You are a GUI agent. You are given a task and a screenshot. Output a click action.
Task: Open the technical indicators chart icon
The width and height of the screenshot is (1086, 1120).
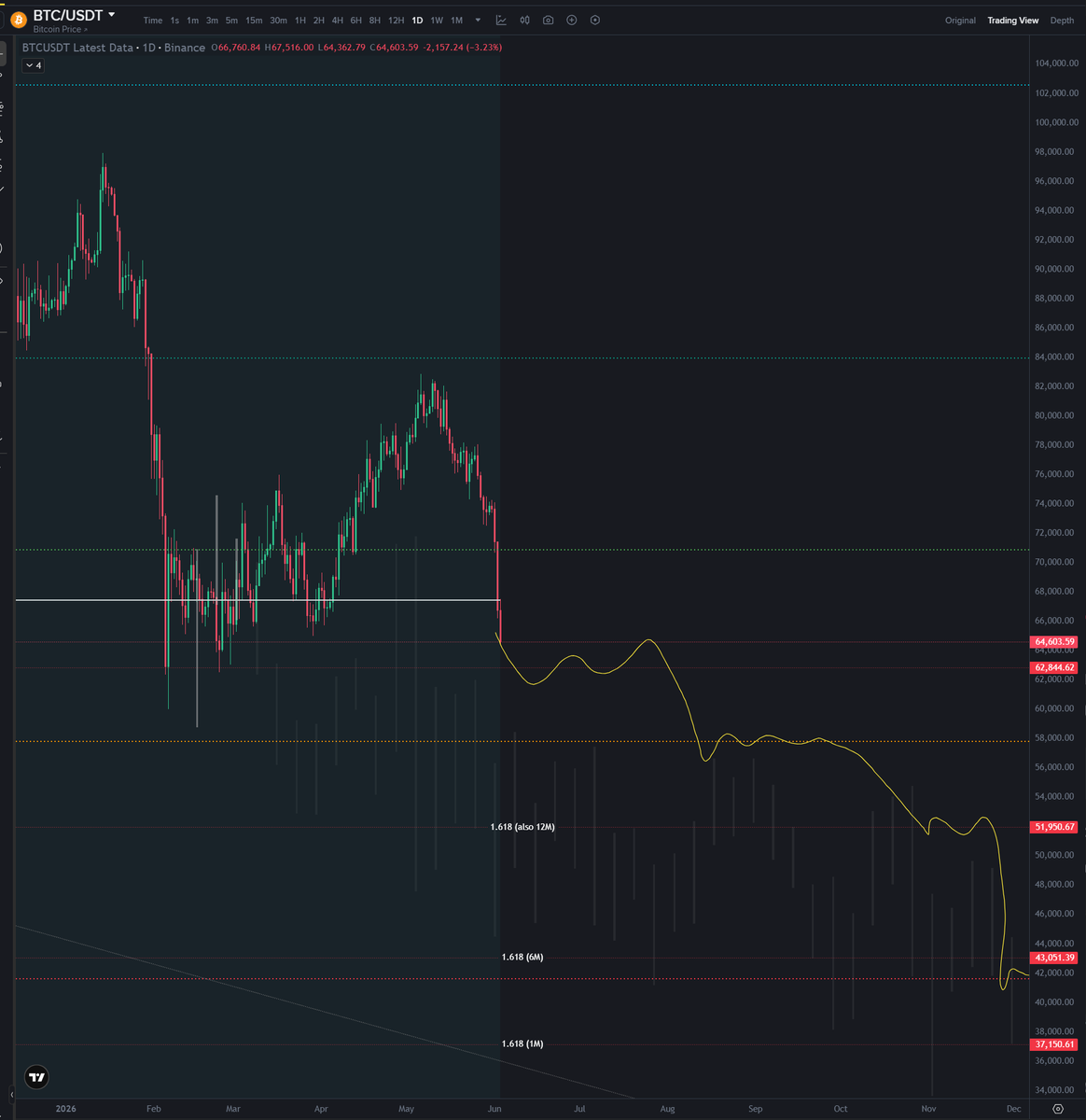(x=501, y=20)
